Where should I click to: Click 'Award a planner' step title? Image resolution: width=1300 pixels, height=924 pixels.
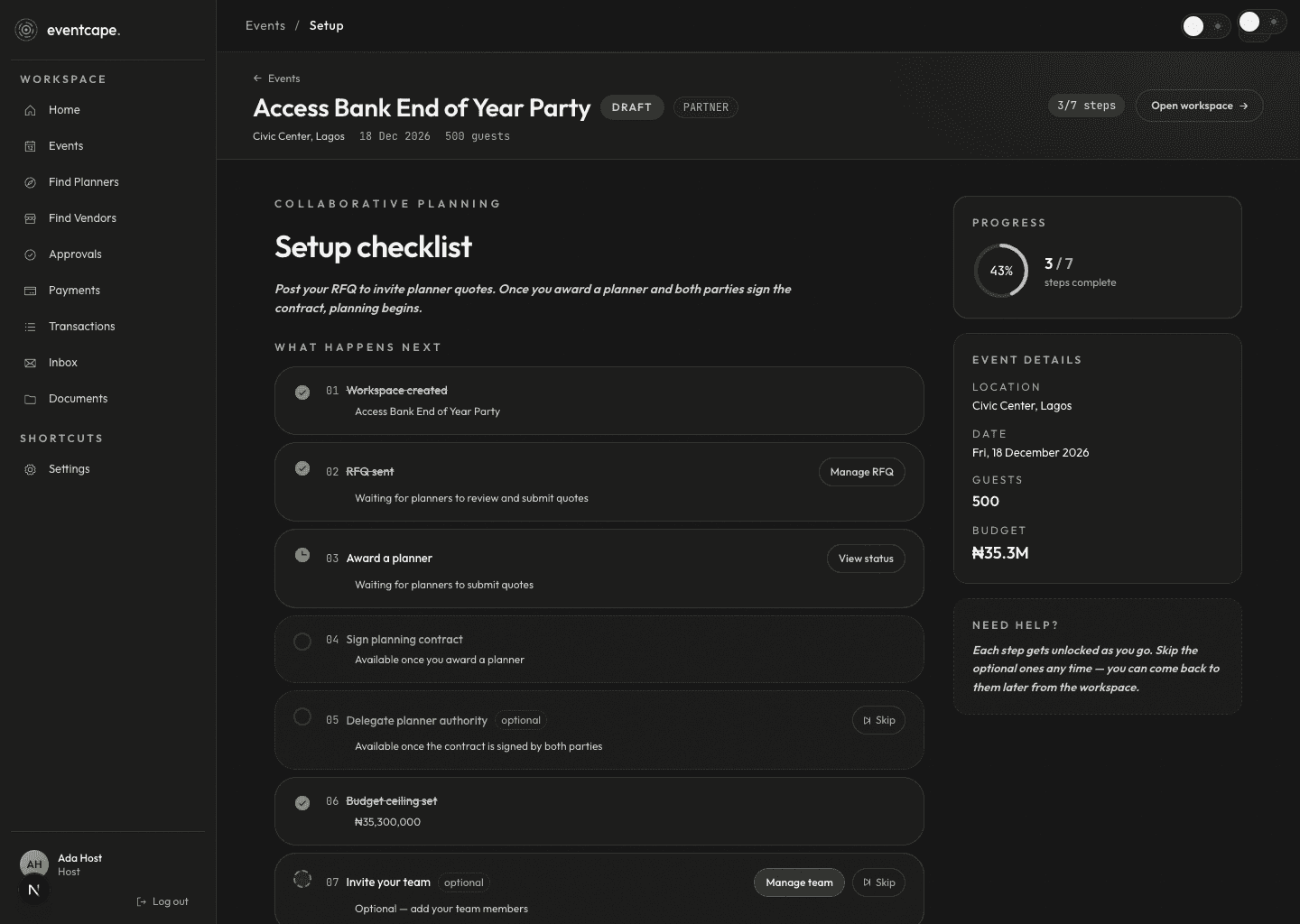click(x=389, y=559)
